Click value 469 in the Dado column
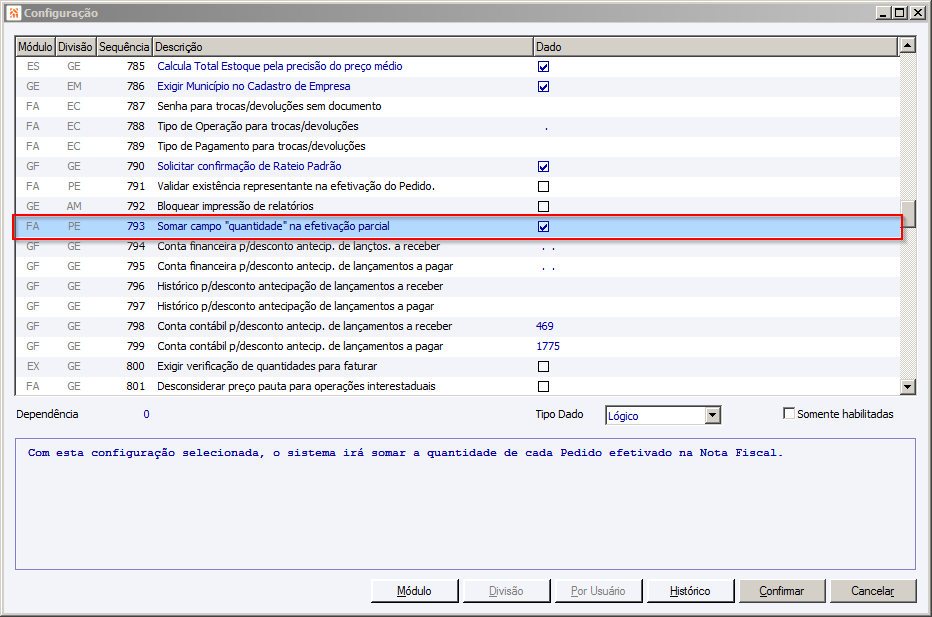Viewport: 932px width, 617px height. [544, 326]
